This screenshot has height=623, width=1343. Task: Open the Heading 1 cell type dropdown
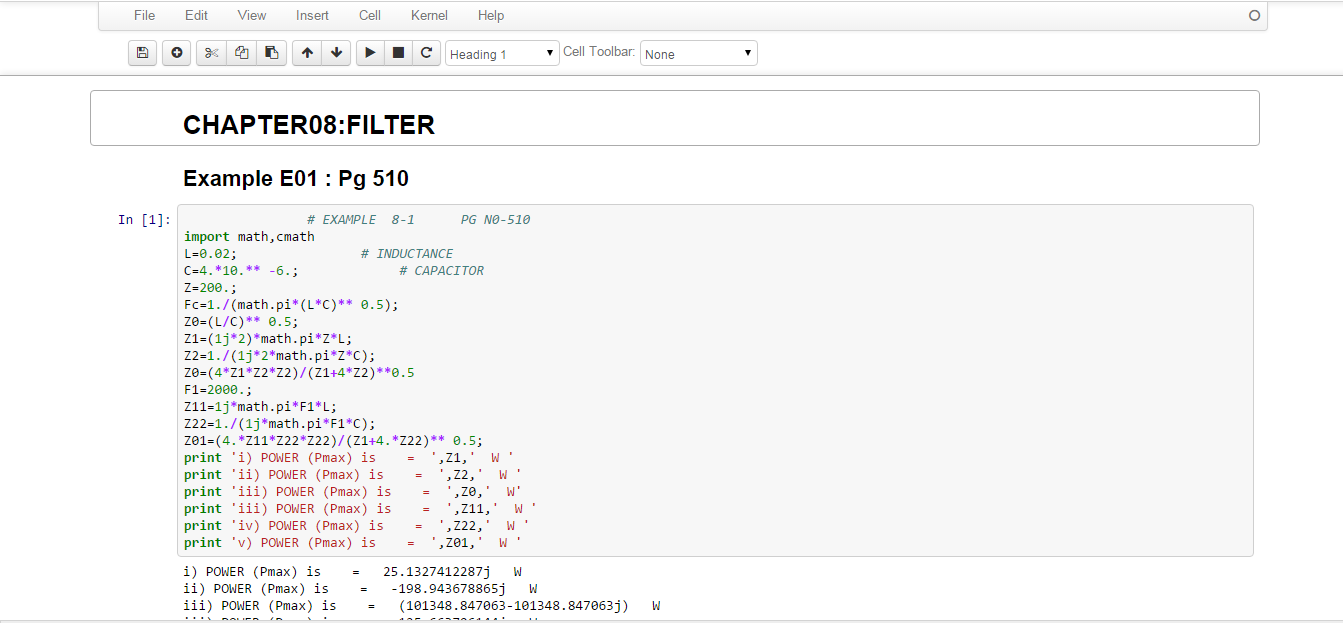click(502, 54)
